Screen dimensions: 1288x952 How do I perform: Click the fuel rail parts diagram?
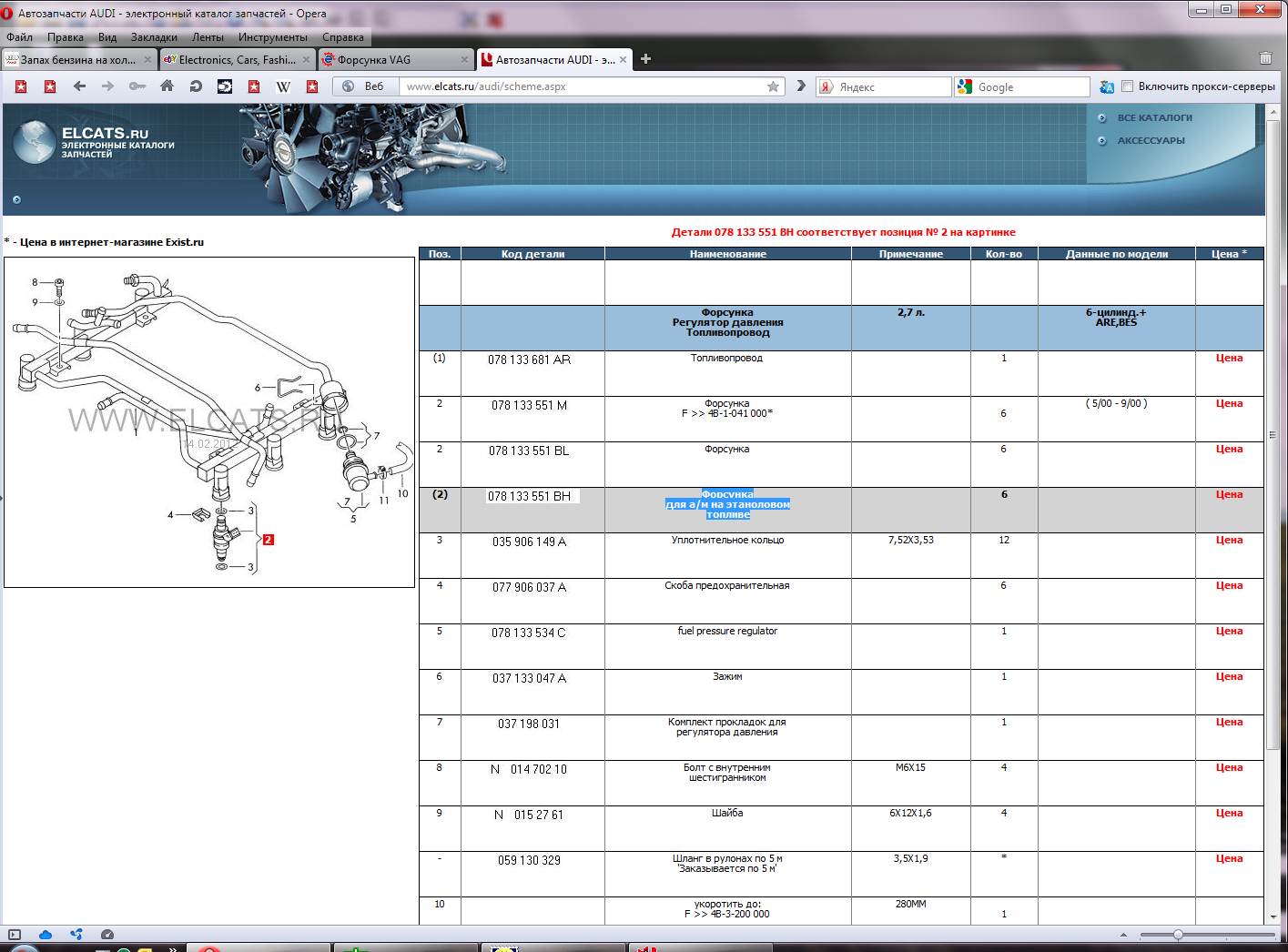pyautogui.click(x=209, y=422)
